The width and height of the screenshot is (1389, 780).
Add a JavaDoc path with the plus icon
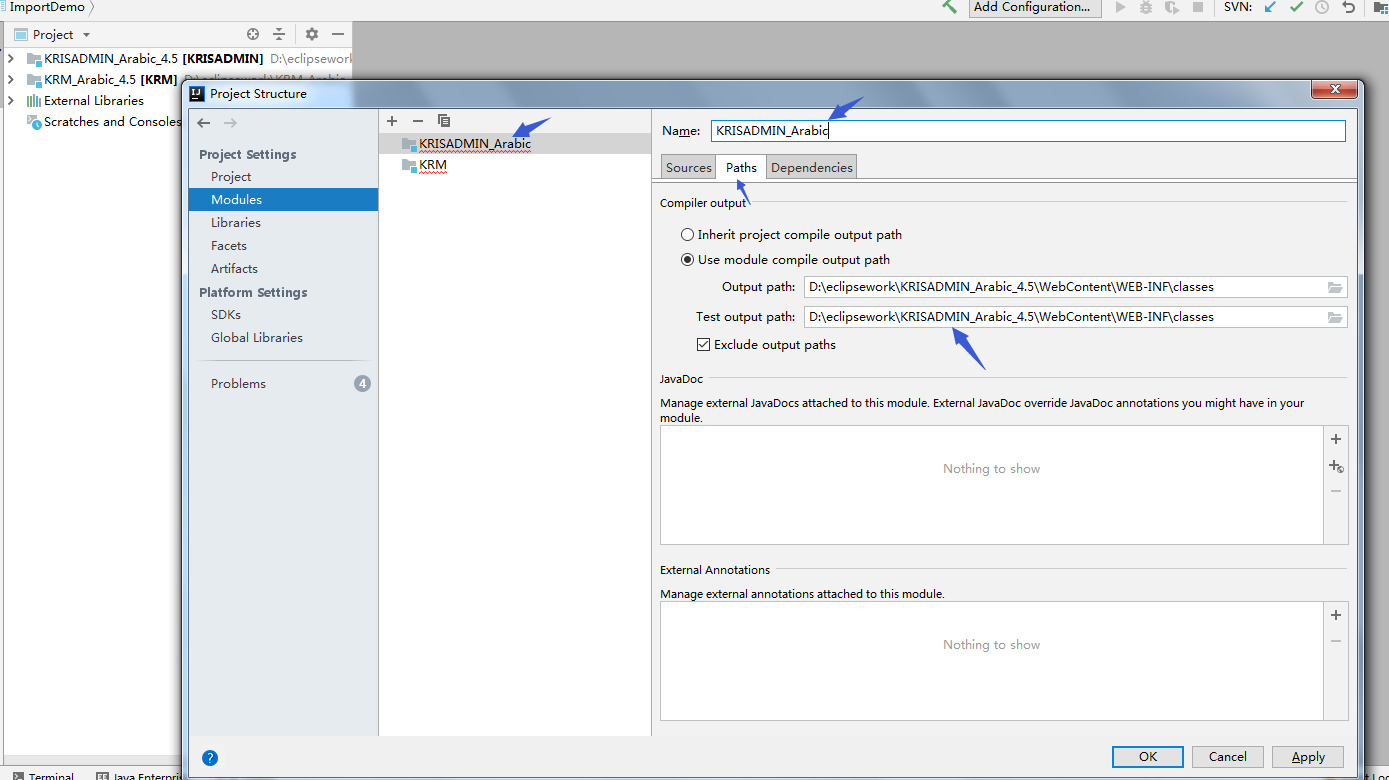tap(1336, 439)
